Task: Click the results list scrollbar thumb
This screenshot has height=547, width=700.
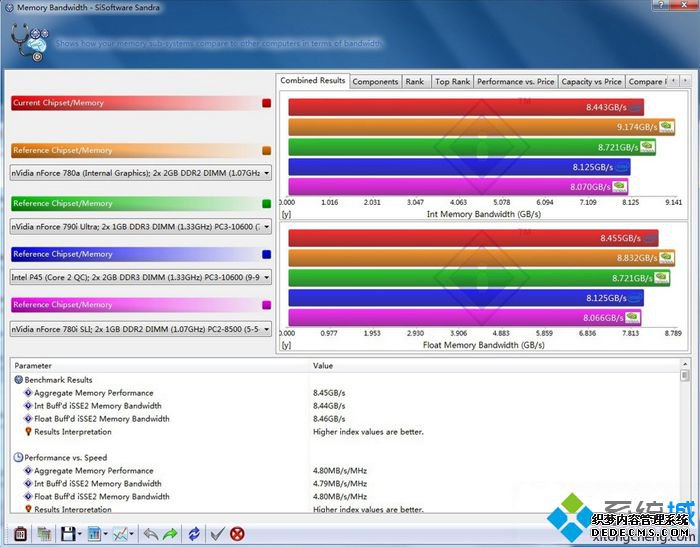Action: (x=685, y=376)
